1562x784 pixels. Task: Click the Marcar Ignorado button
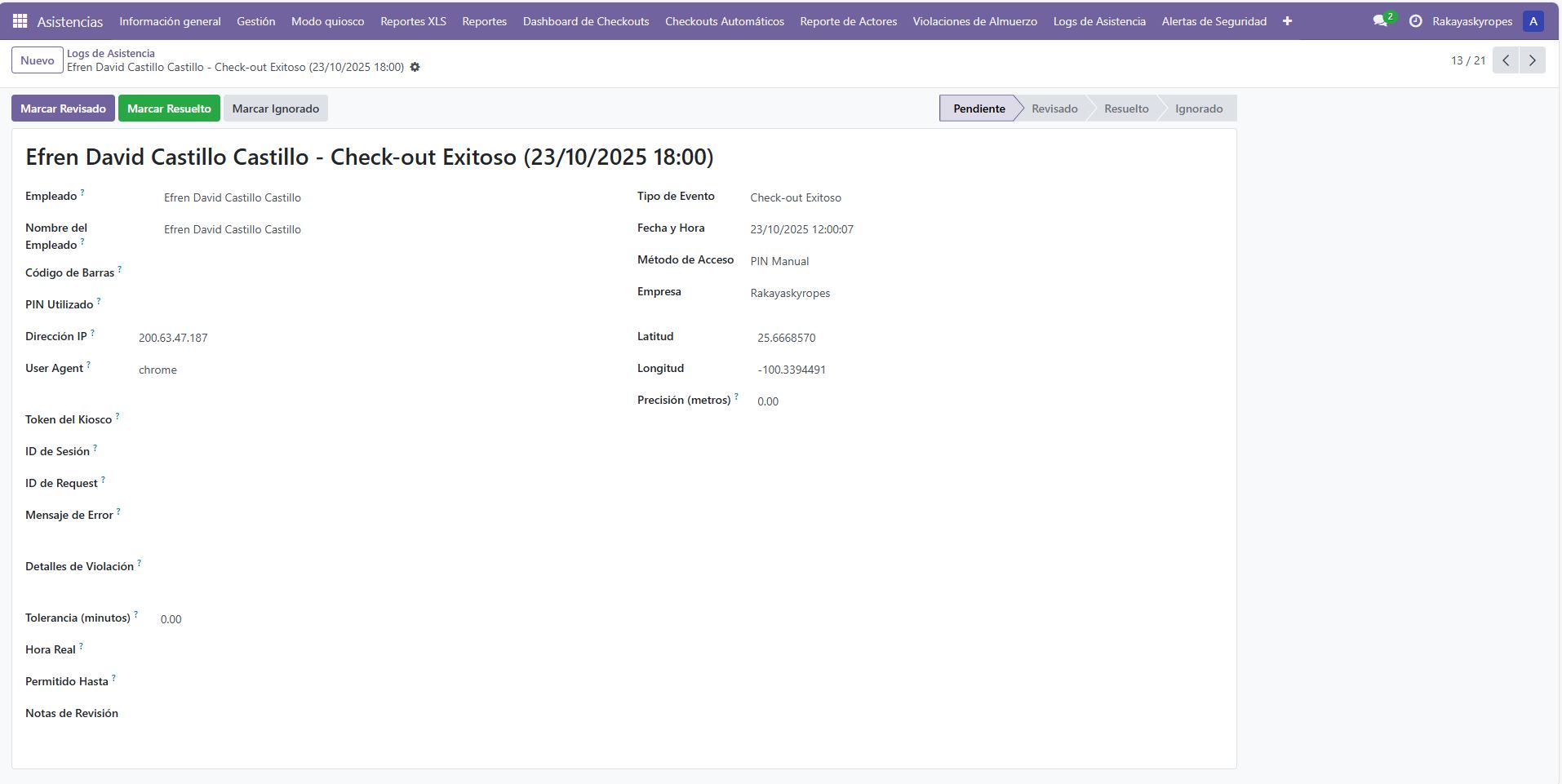(275, 109)
